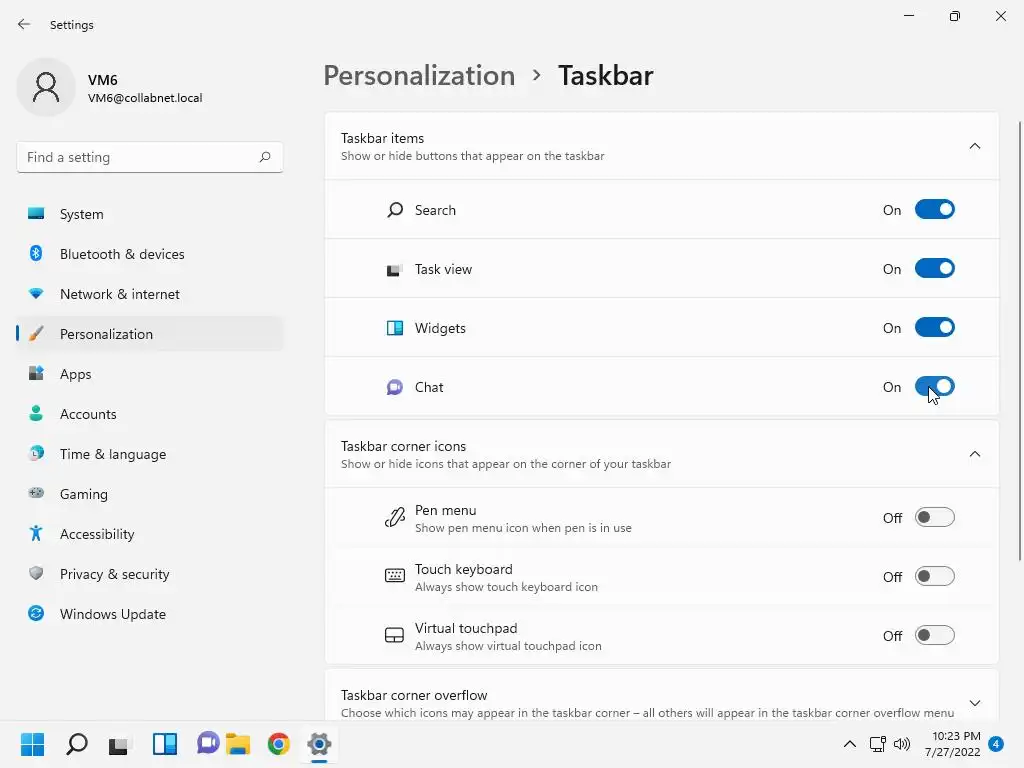
Task: Click the Apps icon in sidebar
Action: coord(36,374)
